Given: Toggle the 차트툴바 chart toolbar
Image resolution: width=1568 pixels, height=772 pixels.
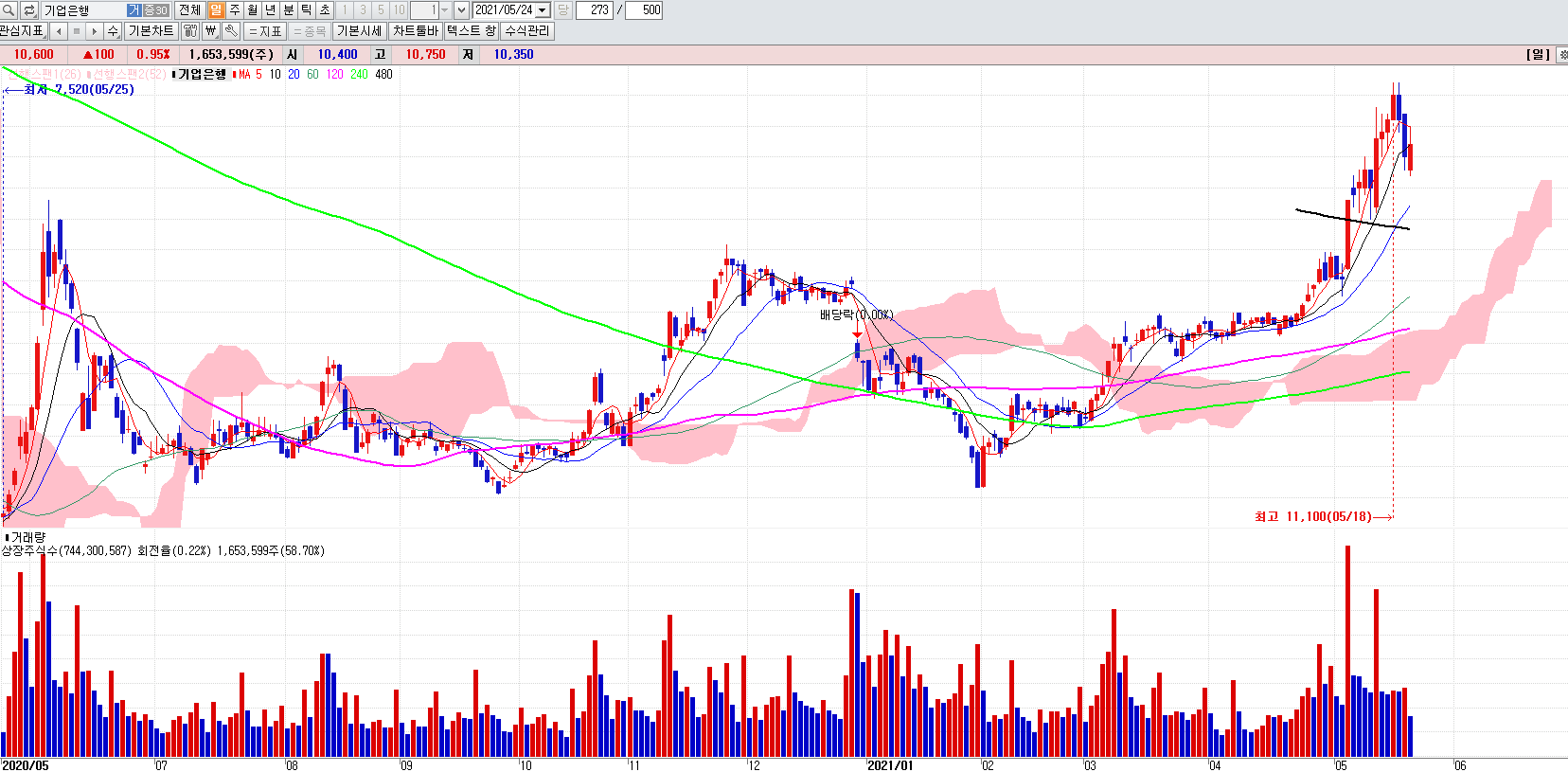Looking at the screenshot, I should (x=416, y=31).
